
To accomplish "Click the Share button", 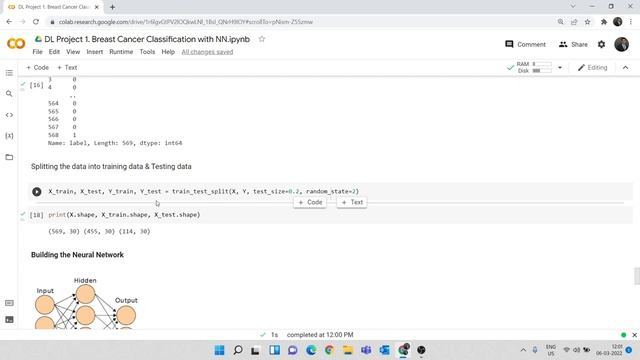I will pyautogui.click(x=573, y=44).
